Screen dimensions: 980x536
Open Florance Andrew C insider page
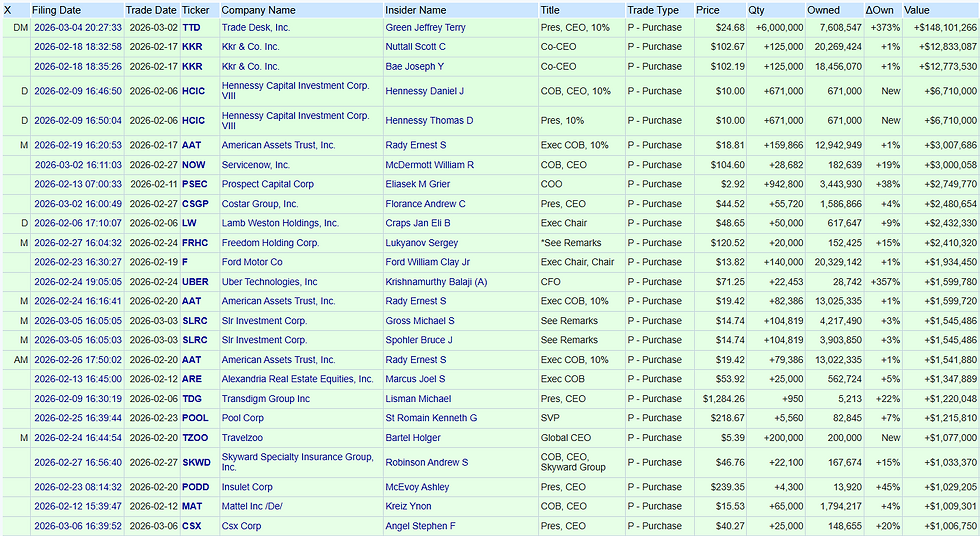(x=425, y=204)
